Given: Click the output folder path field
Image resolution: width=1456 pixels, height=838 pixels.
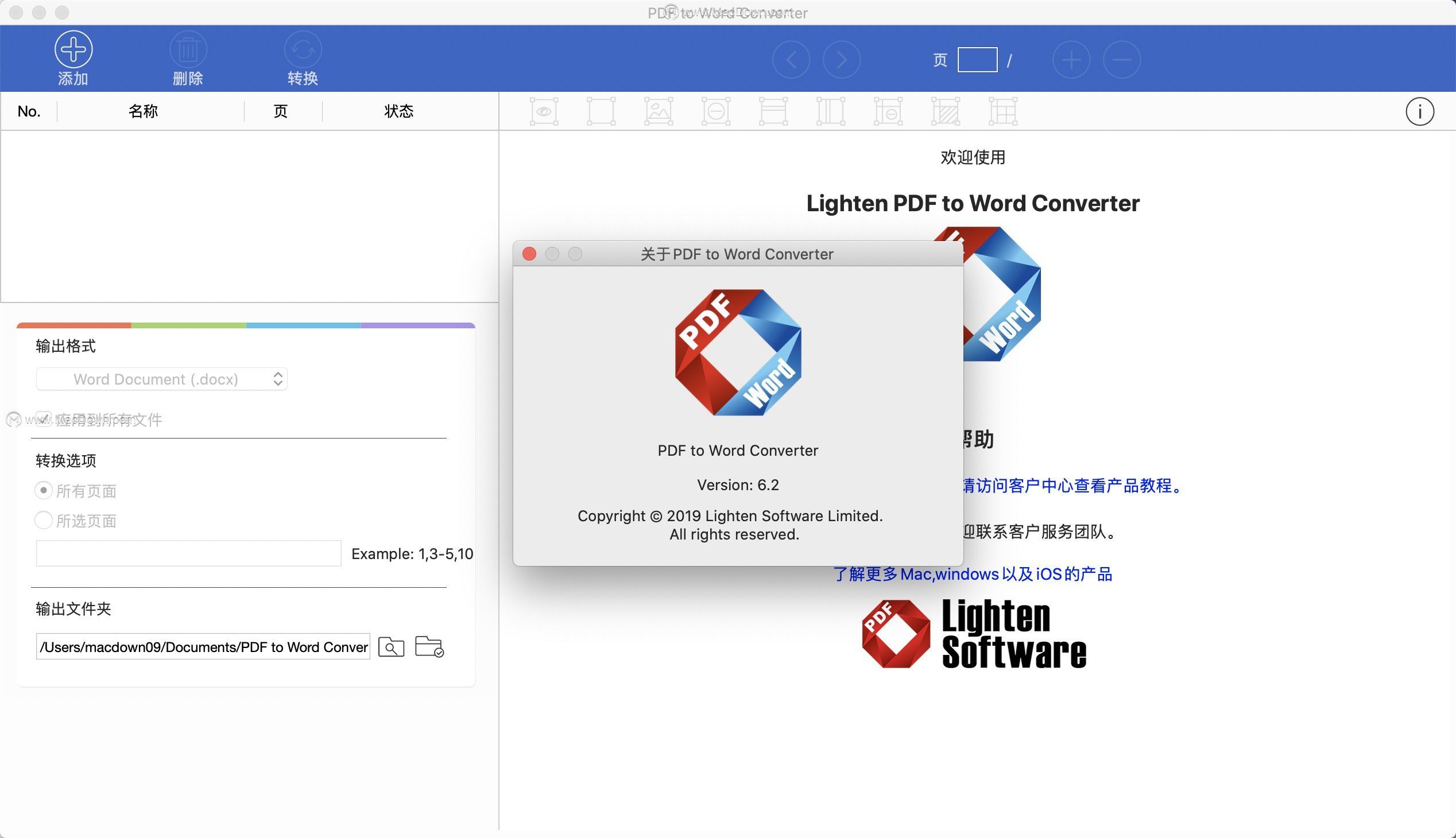Looking at the screenshot, I should click(203, 647).
